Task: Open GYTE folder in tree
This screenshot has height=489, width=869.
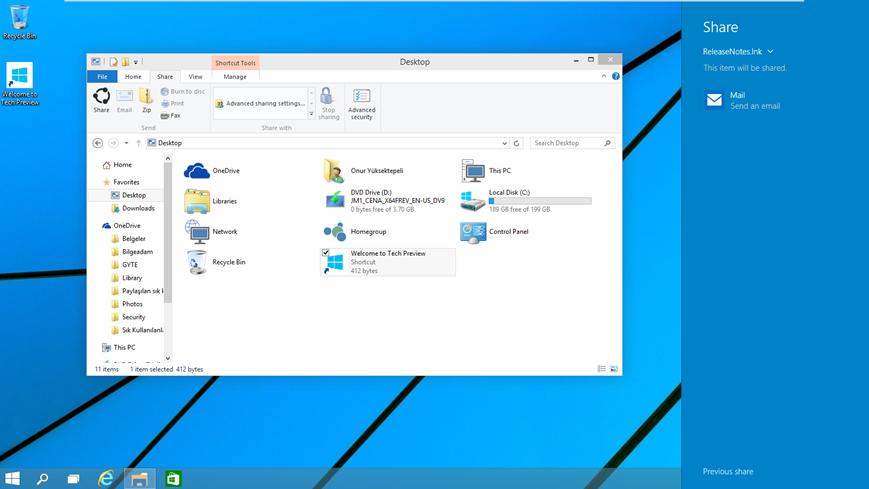Action: pos(124,265)
